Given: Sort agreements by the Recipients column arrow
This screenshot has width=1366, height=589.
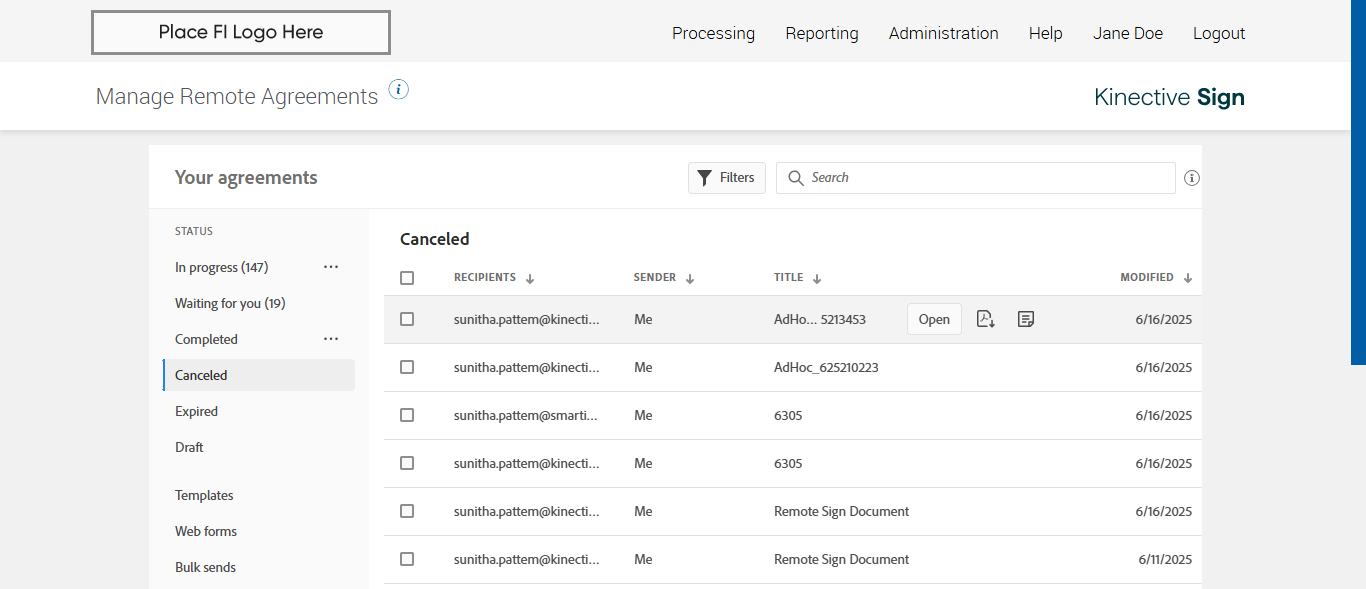Looking at the screenshot, I should coord(530,279).
